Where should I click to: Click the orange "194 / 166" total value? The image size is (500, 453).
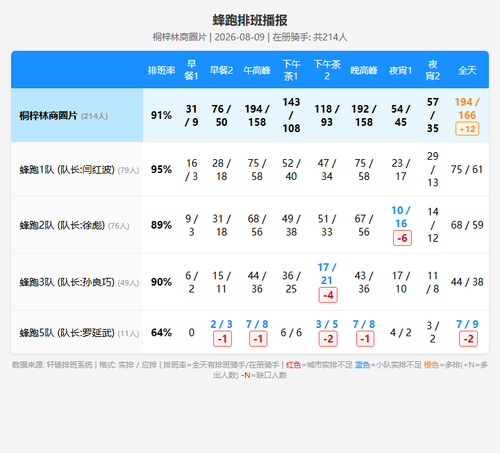click(x=467, y=109)
